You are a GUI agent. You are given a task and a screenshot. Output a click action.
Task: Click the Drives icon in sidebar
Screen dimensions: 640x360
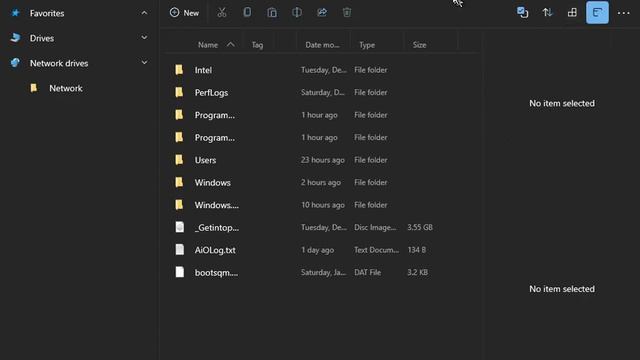click(x=16, y=38)
